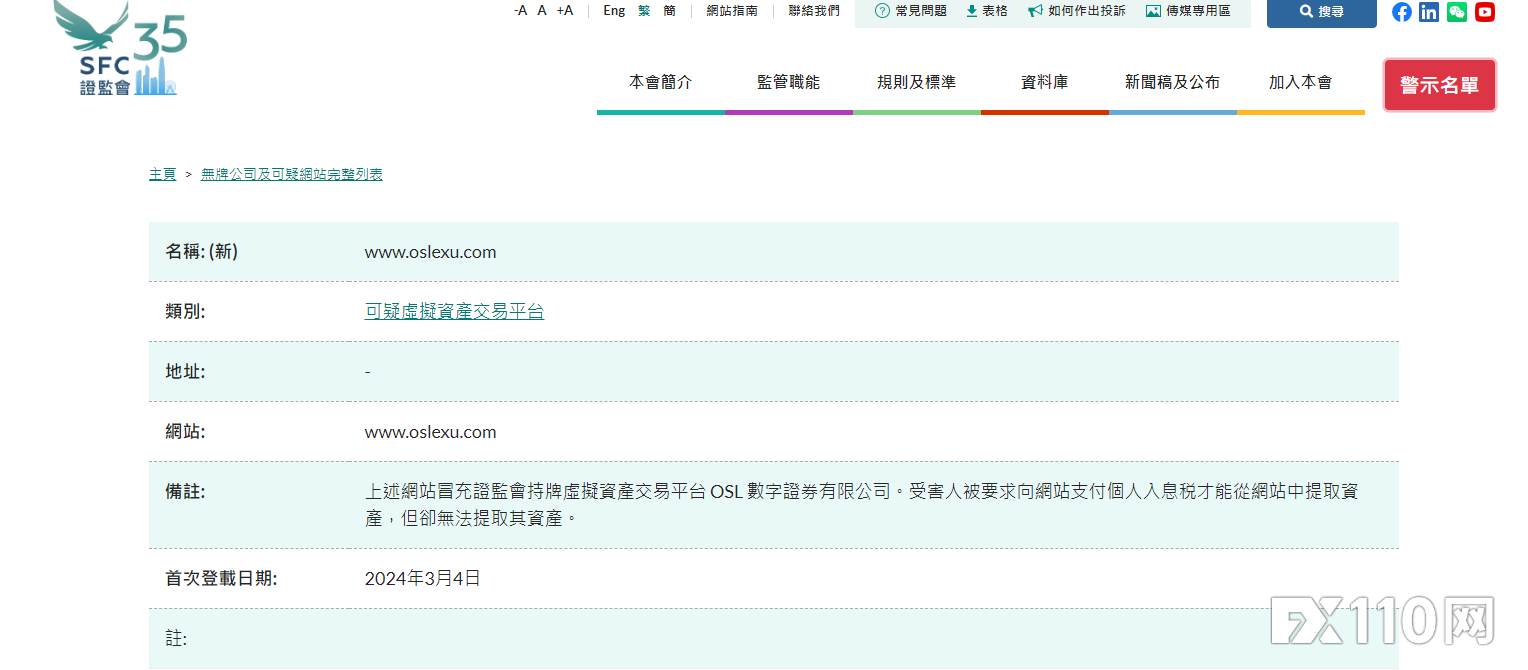Click the blue 搜尋 search button

[1321, 12]
